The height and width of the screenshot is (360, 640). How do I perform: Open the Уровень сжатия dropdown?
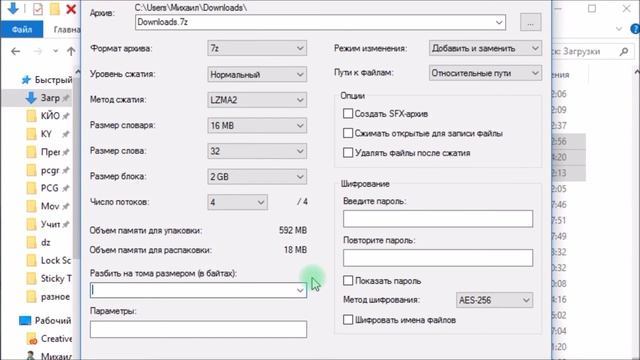pos(257,74)
